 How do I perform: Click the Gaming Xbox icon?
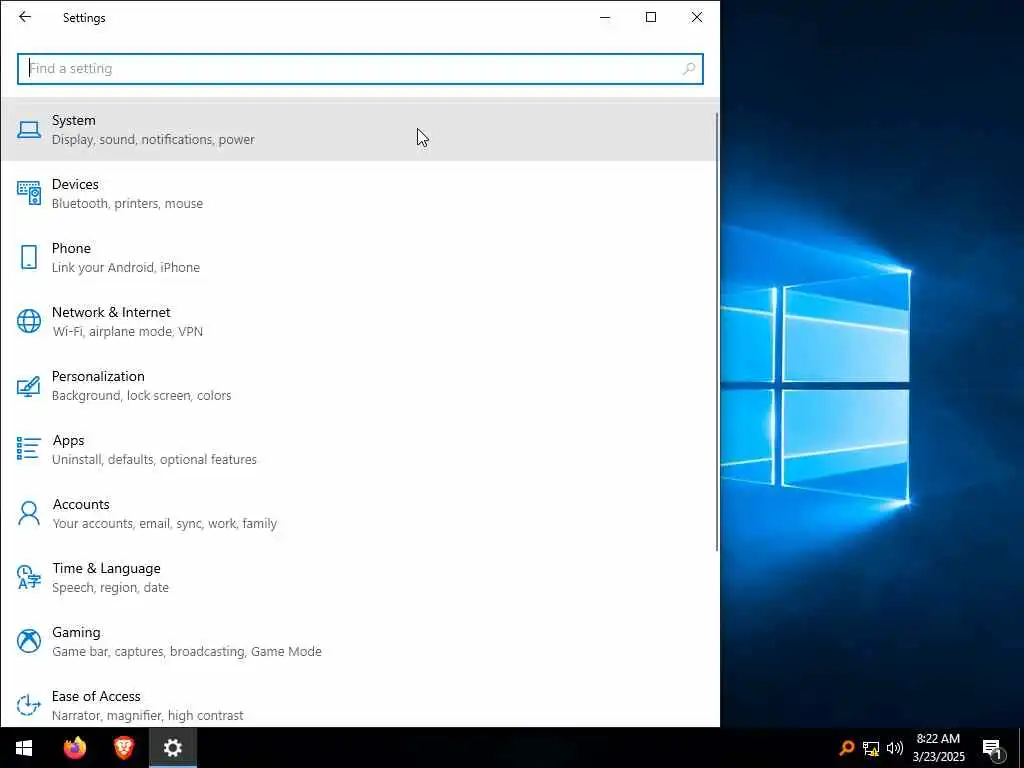point(29,641)
